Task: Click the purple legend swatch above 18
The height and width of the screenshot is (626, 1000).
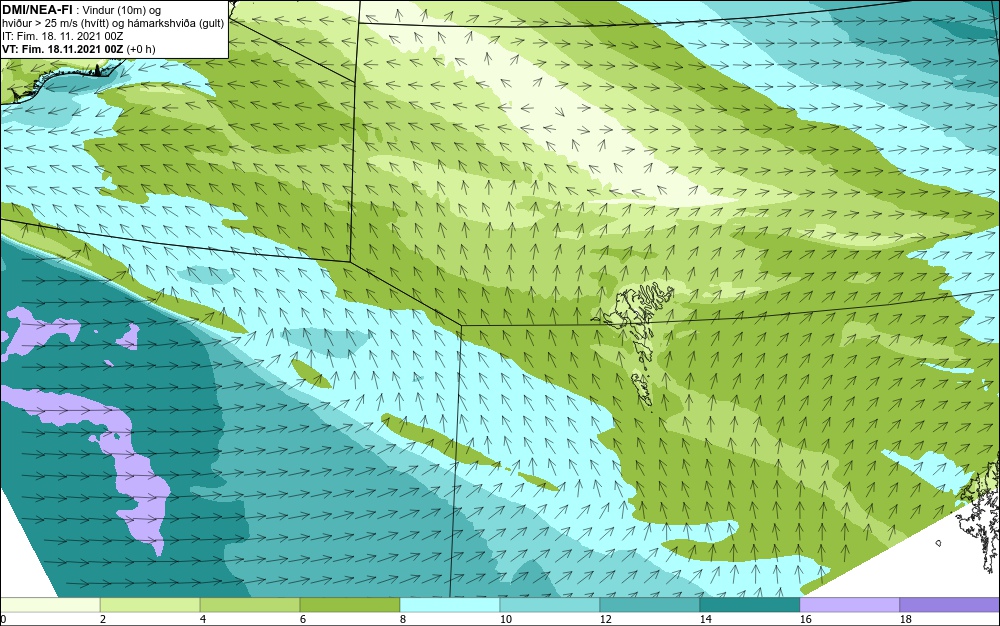Action: 950,605
